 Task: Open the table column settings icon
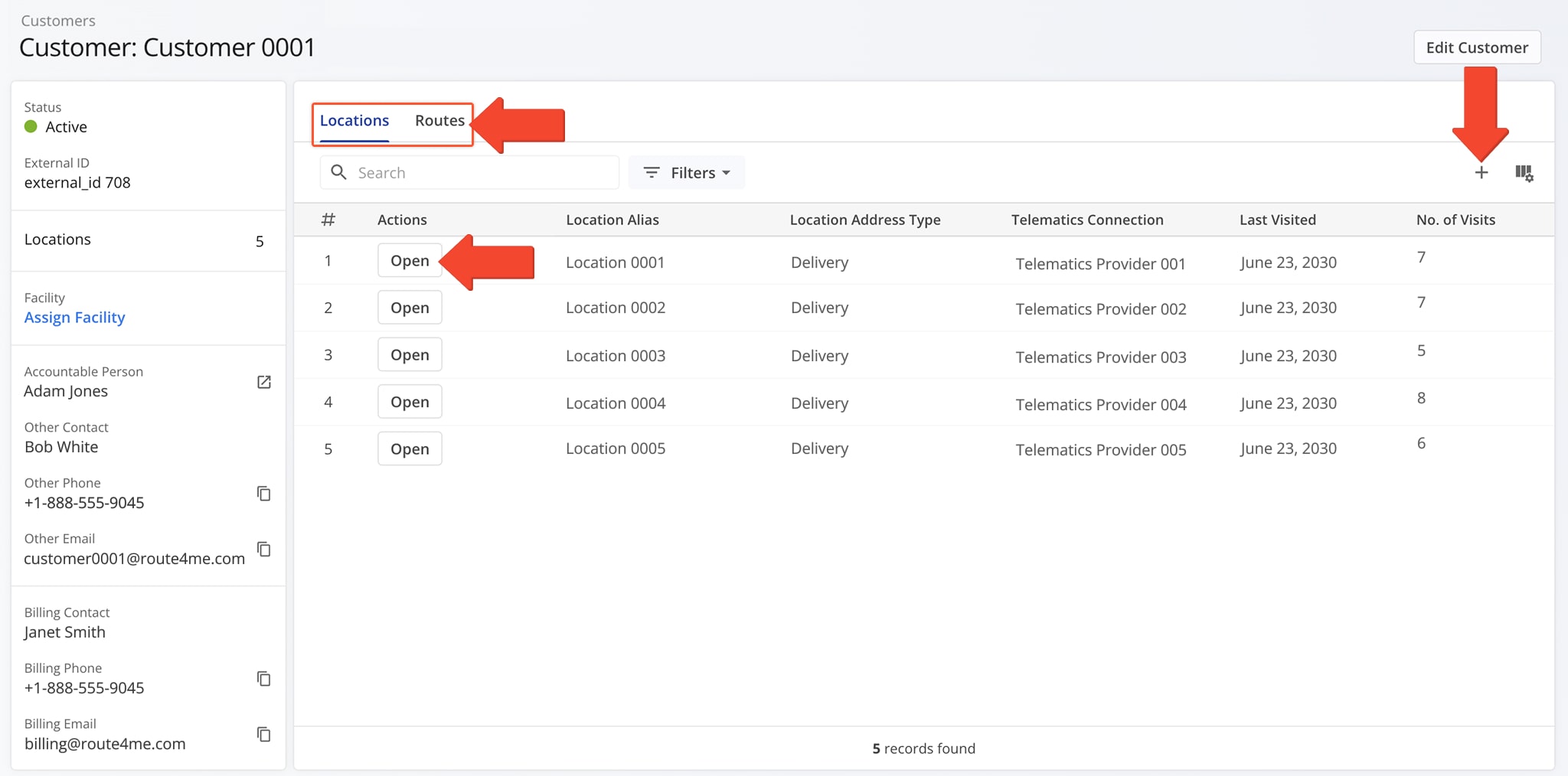[1525, 173]
